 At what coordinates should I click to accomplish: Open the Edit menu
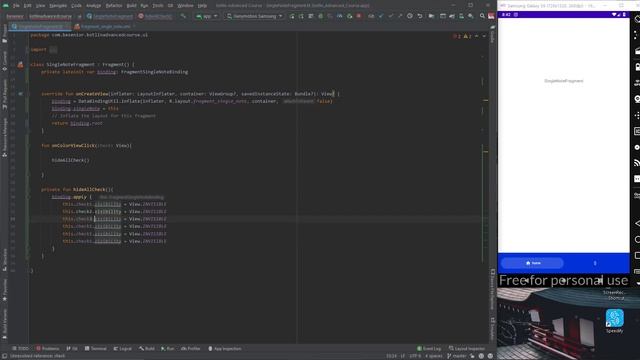coord(27,6)
